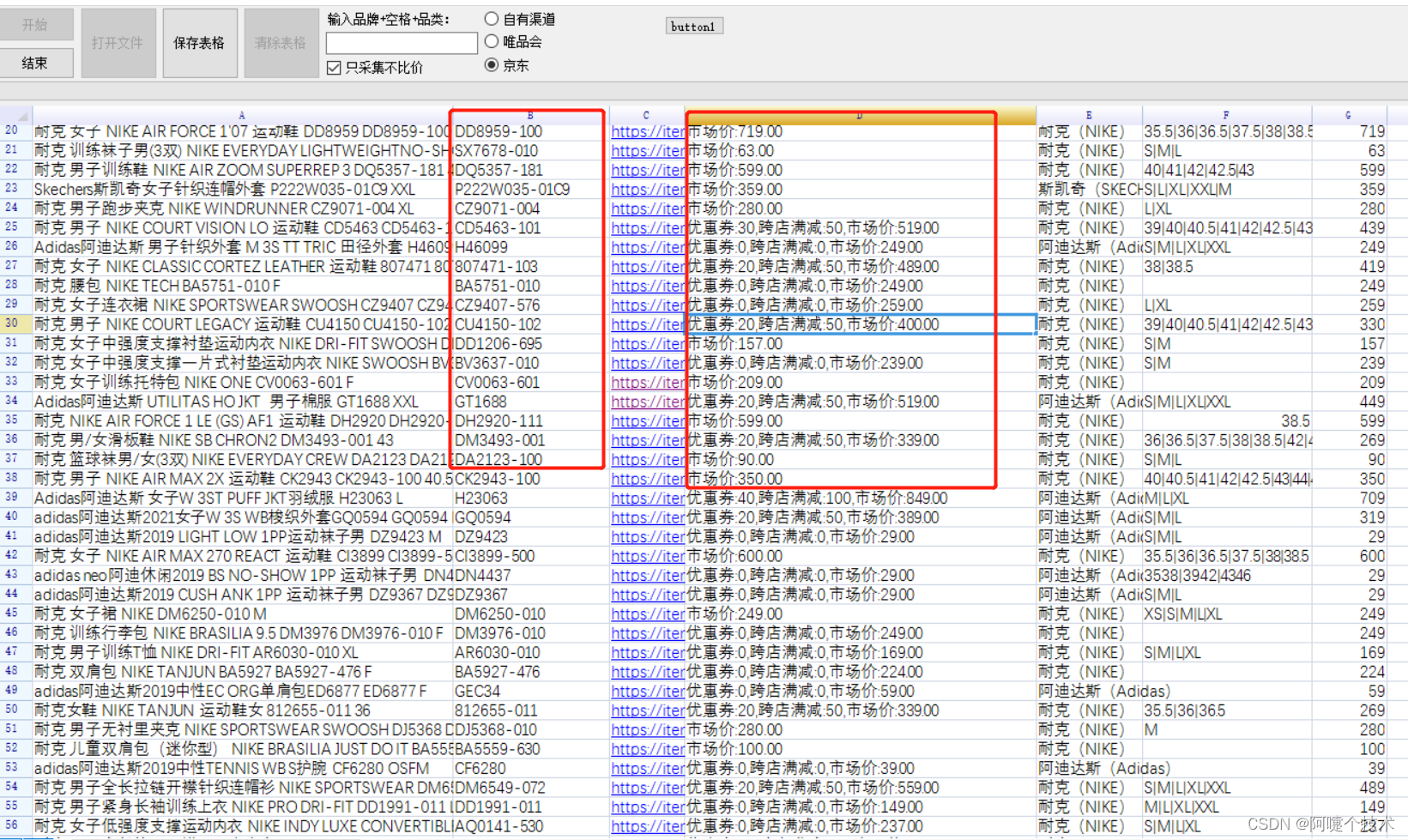Click the 市场价:157.00 cell

(x=860, y=344)
